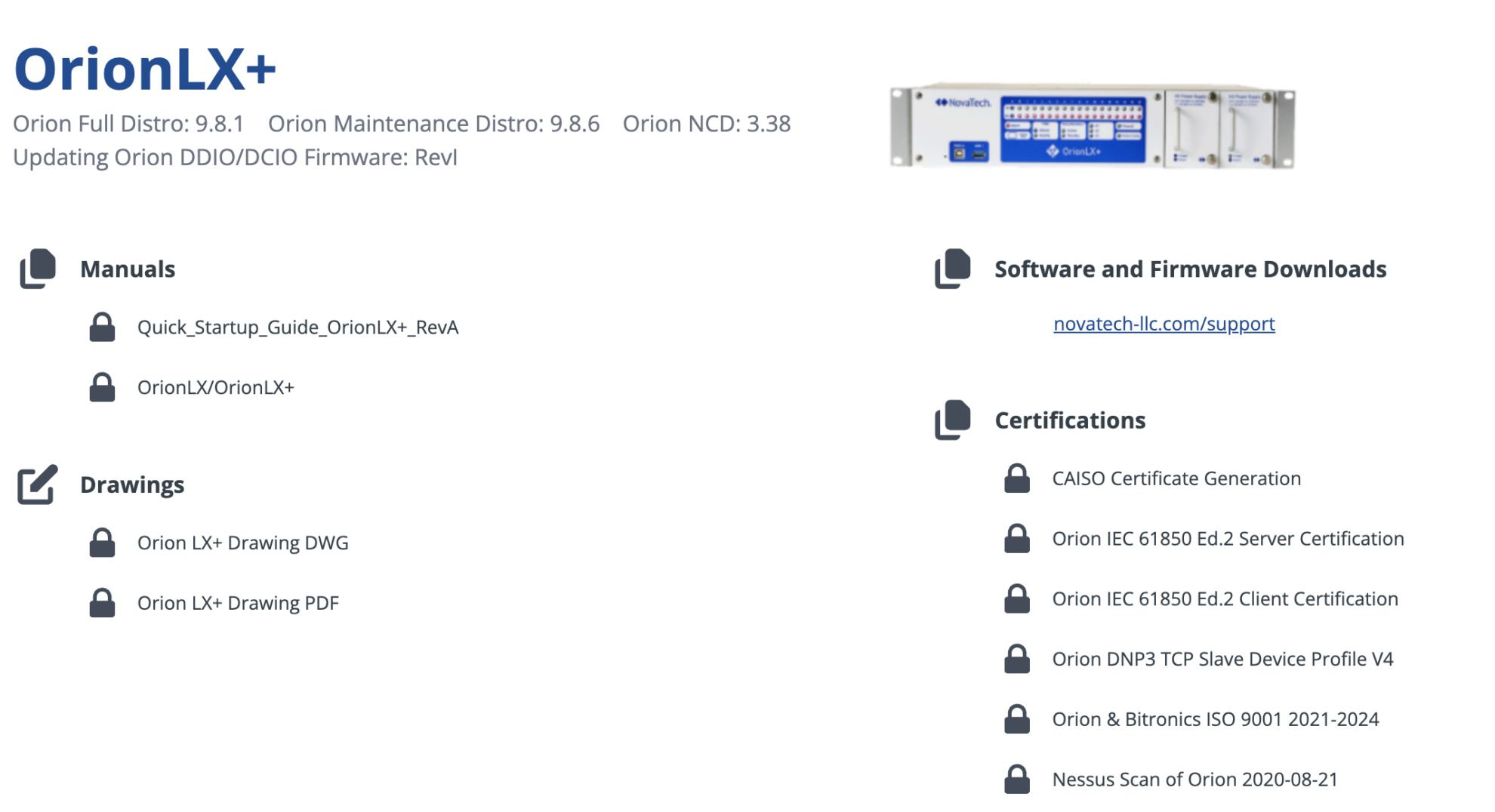Click the Software and Firmware Downloads heading

(x=1191, y=269)
